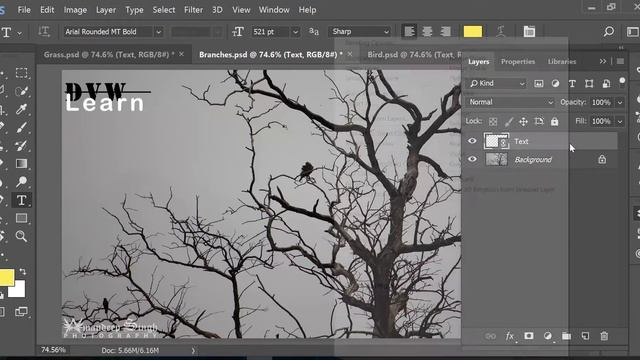This screenshot has height=360, width=640.
Task: Open Opacity dropdown arrow
Action: [x=620, y=102]
